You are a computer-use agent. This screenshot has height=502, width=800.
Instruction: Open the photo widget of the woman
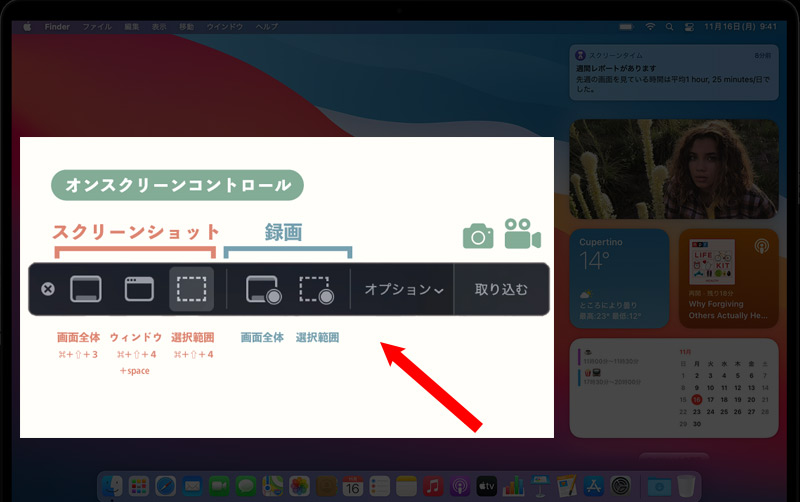(674, 169)
